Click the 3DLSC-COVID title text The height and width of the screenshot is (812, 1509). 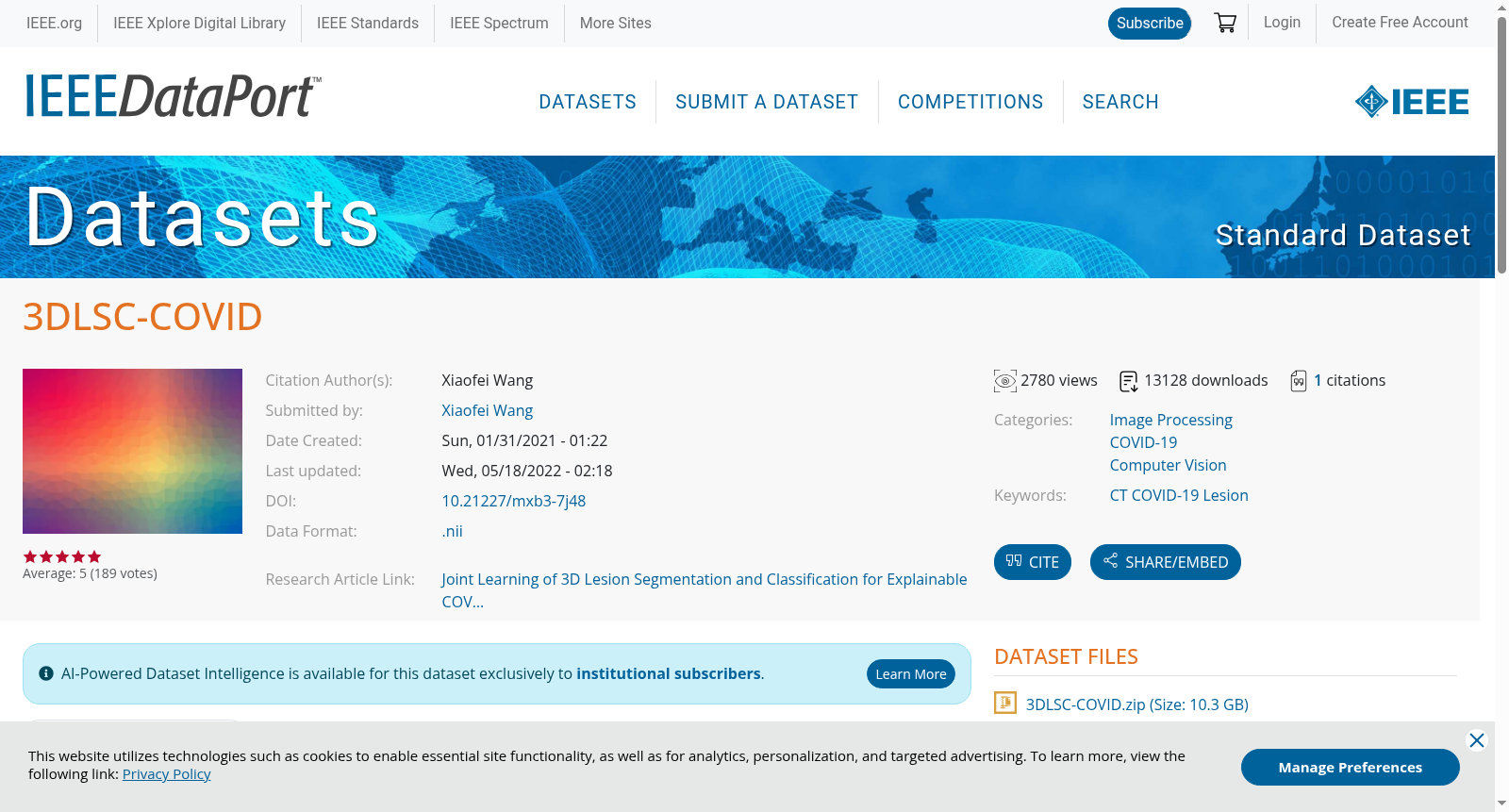coord(142,317)
